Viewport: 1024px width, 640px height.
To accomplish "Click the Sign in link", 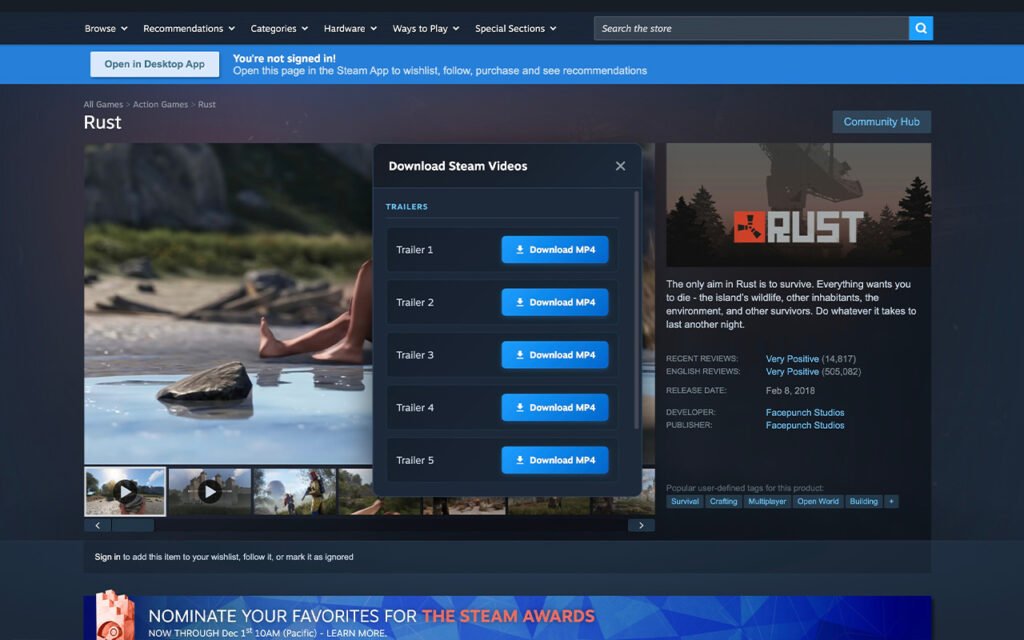I will 107,557.
